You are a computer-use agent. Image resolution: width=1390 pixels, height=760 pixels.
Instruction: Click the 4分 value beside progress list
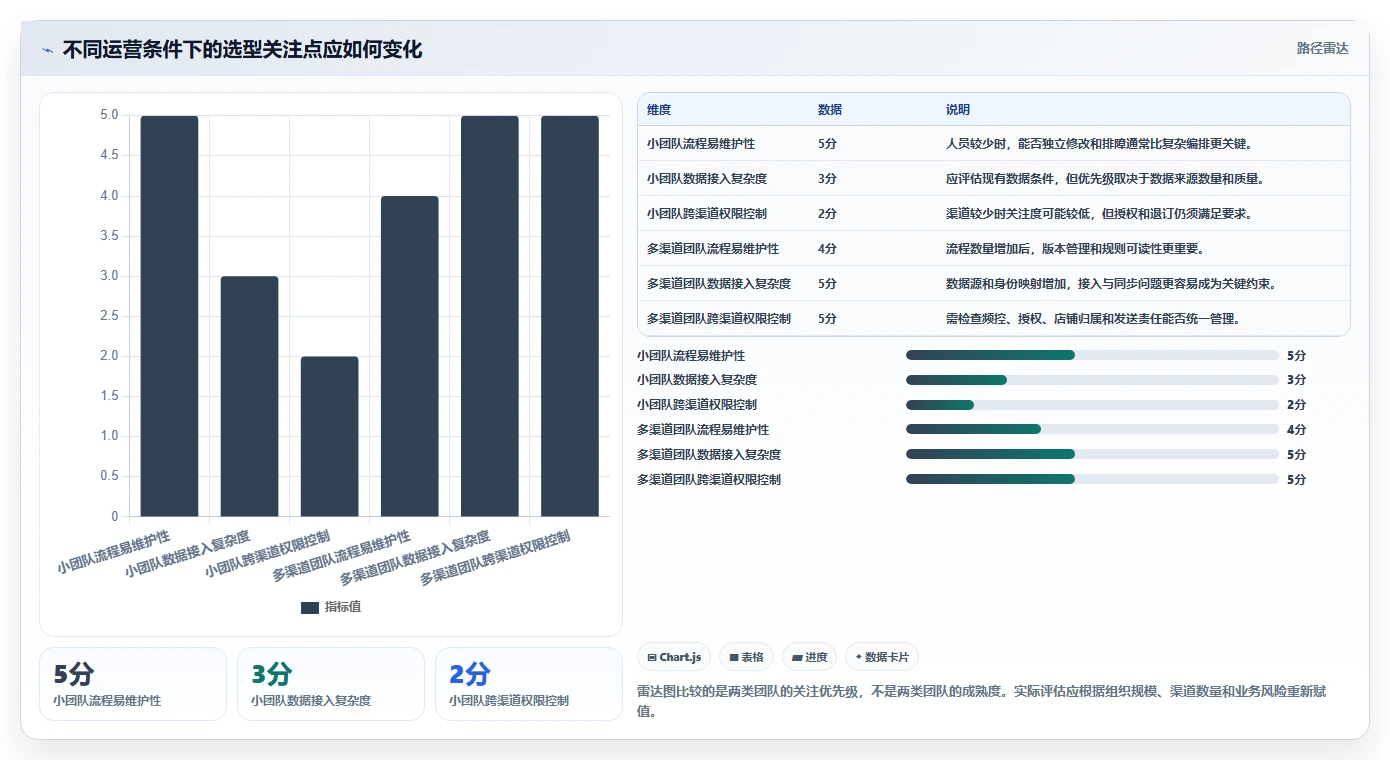tap(1296, 430)
